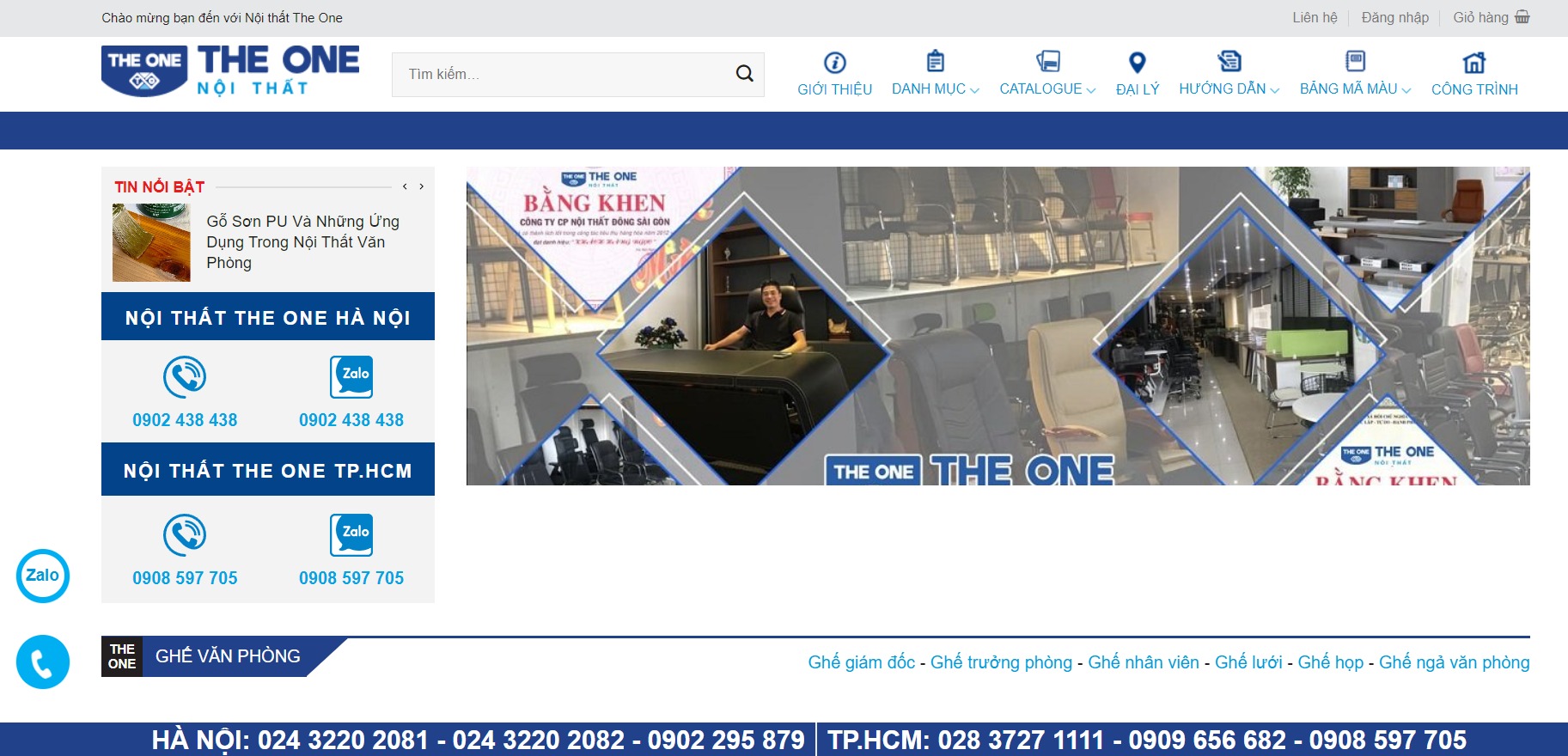Show next featured news with right arrow

(x=421, y=186)
